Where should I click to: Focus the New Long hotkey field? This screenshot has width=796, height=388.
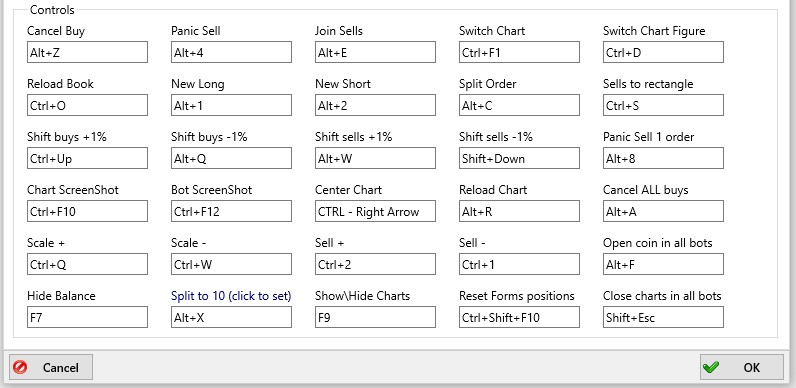[x=231, y=105]
